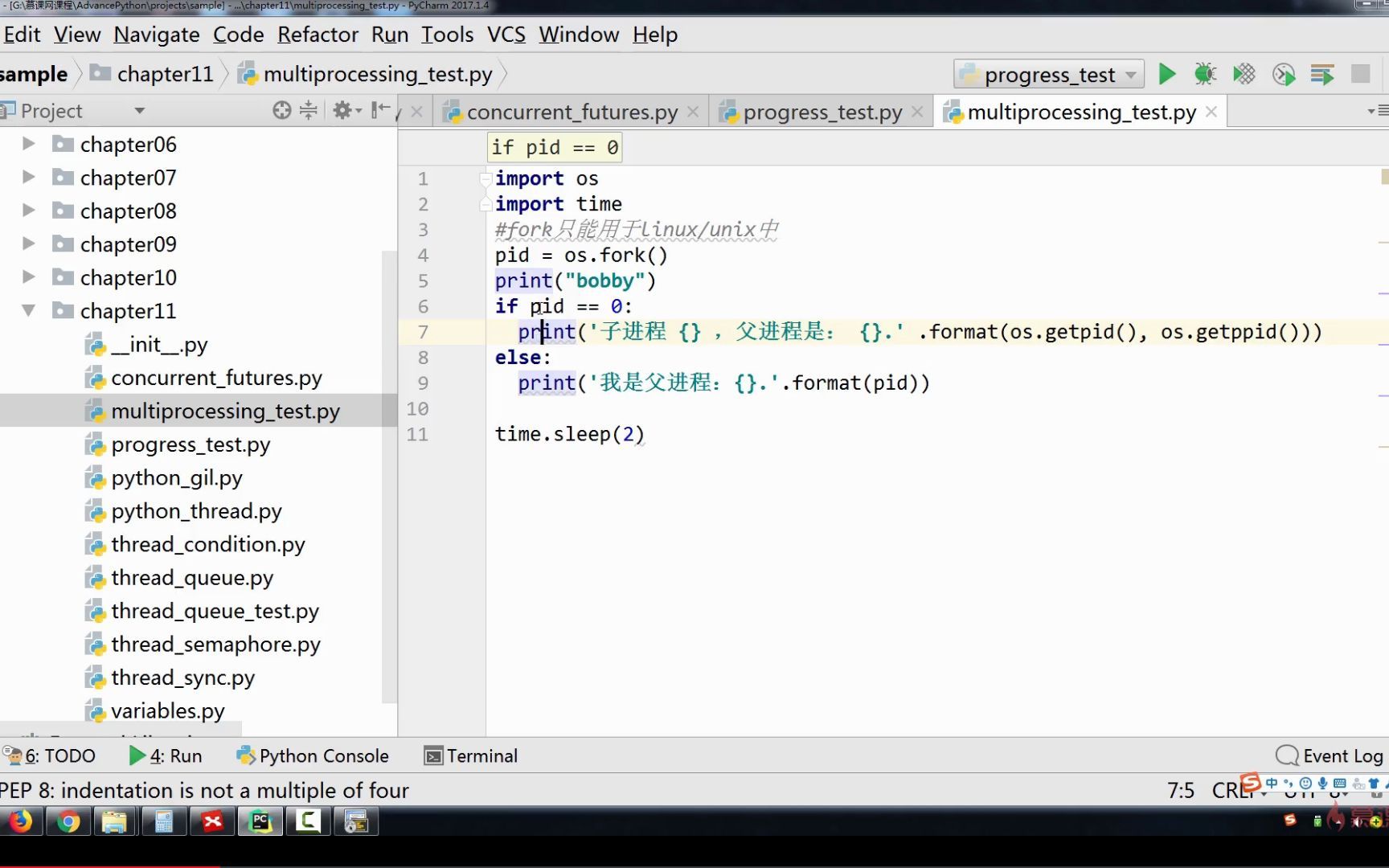Screen dimensions: 1389x868
Task: Open the Refactor menu
Action: click(x=318, y=35)
